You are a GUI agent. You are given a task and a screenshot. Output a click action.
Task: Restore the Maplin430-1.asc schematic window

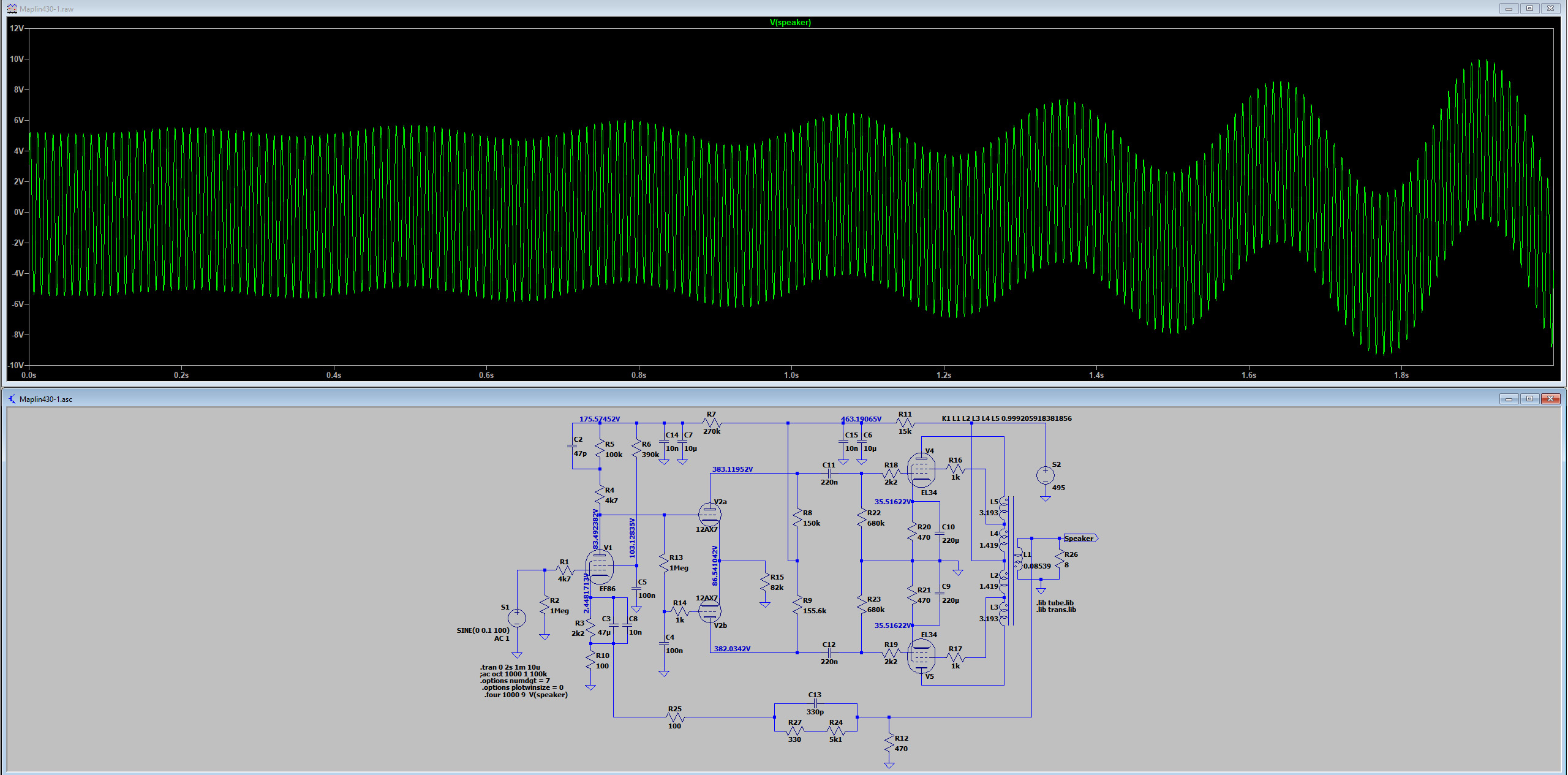coord(1529,399)
